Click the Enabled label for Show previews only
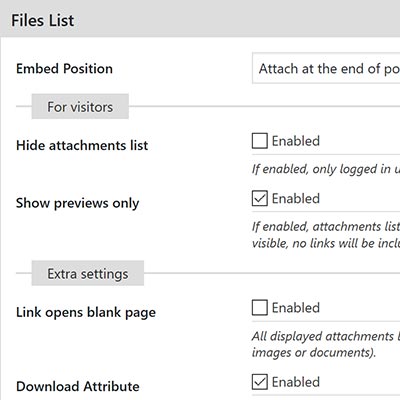This screenshot has width=400, height=400. tap(296, 199)
